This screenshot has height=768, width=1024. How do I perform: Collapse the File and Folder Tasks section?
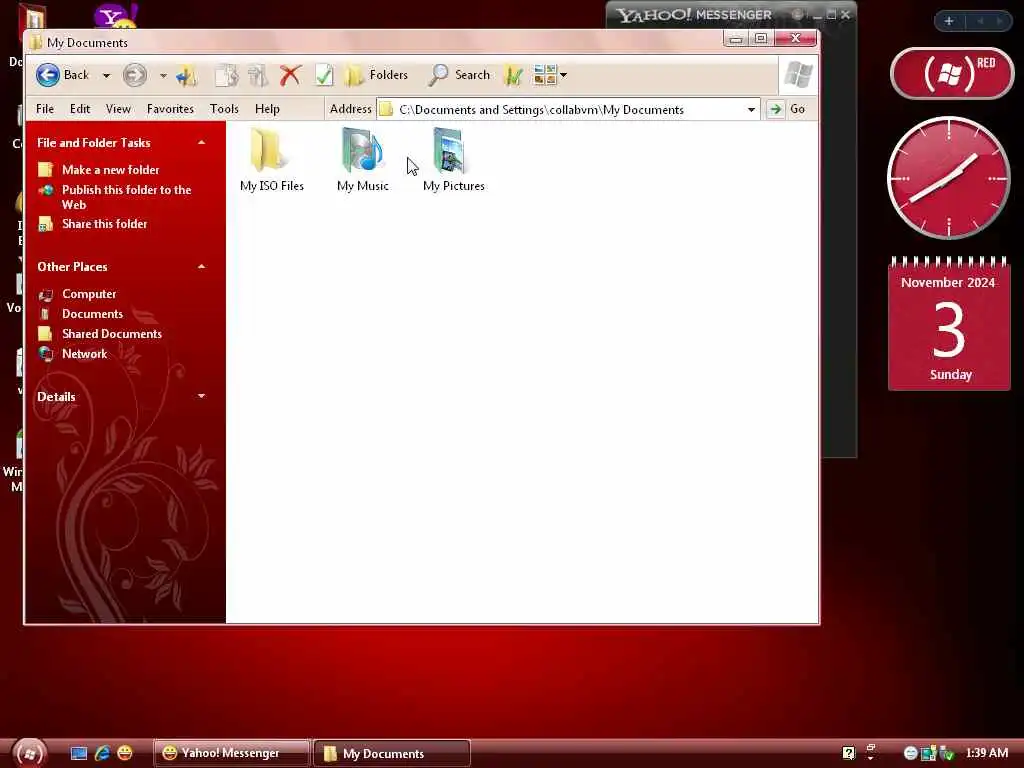click(201, 142)
